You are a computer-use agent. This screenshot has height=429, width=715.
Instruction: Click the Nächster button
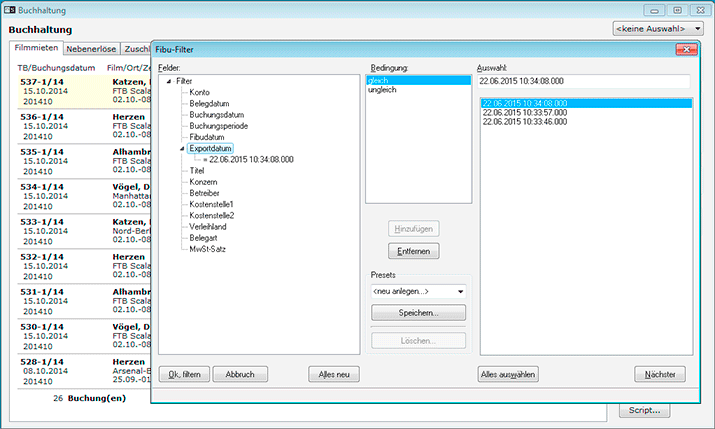click(x=659, y=375)
